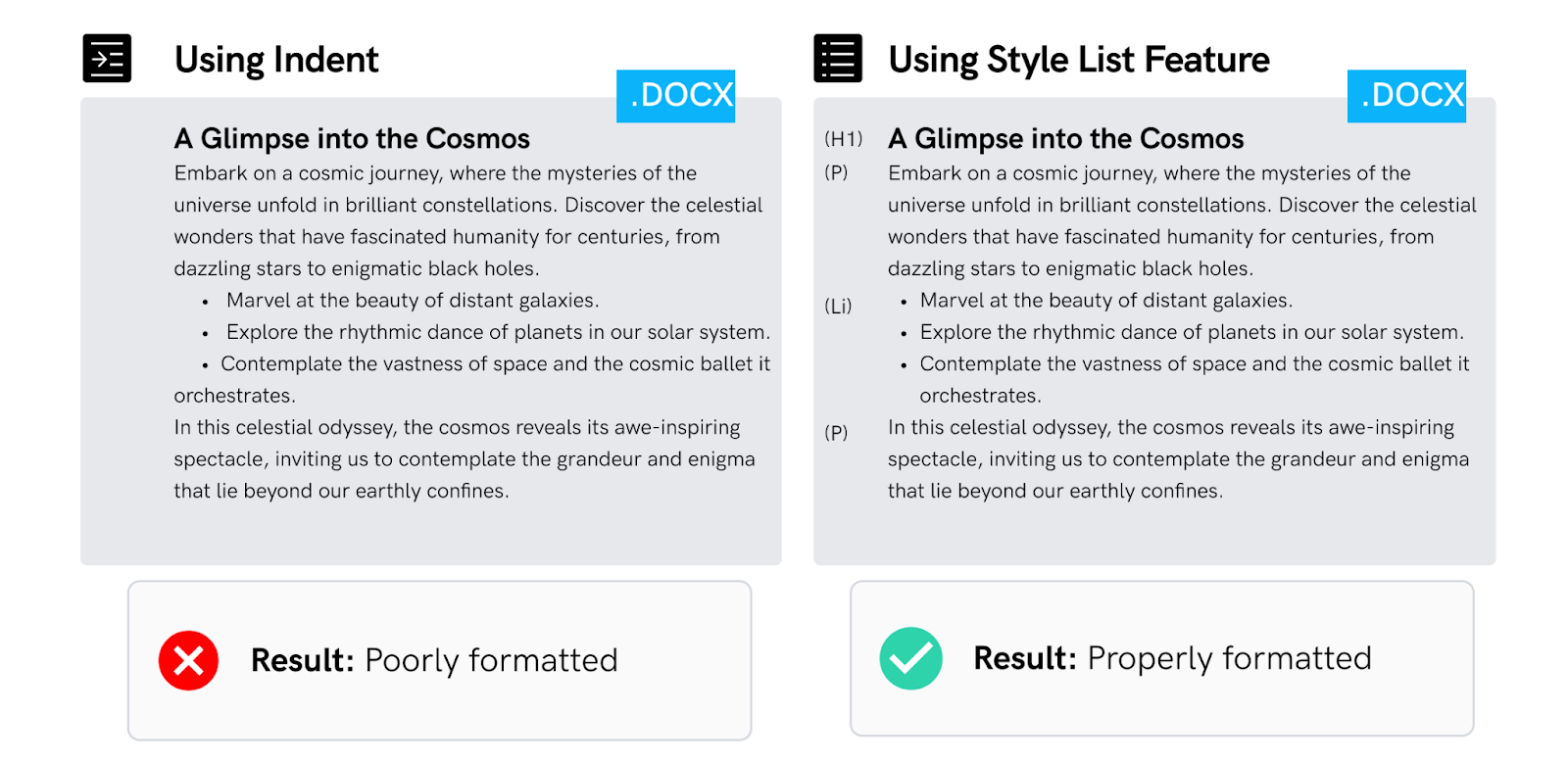Click the Using Indent heading
Screen dimensions: 1568x762
click(x=276, y=60)
